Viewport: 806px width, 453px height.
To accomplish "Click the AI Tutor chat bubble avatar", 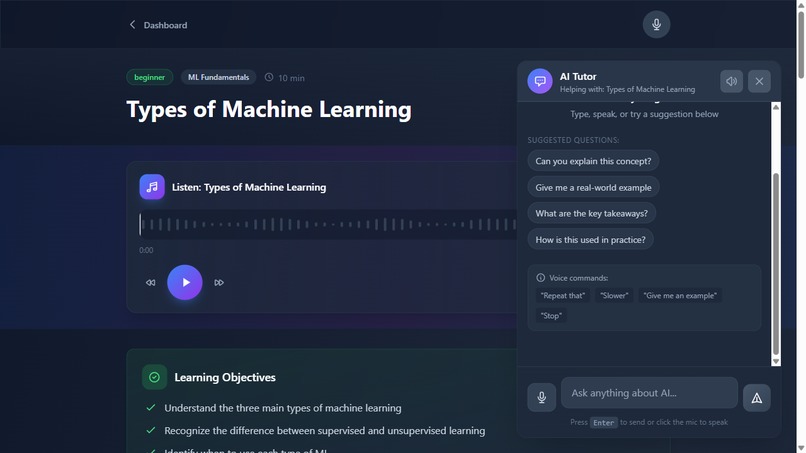I will 540,81.
